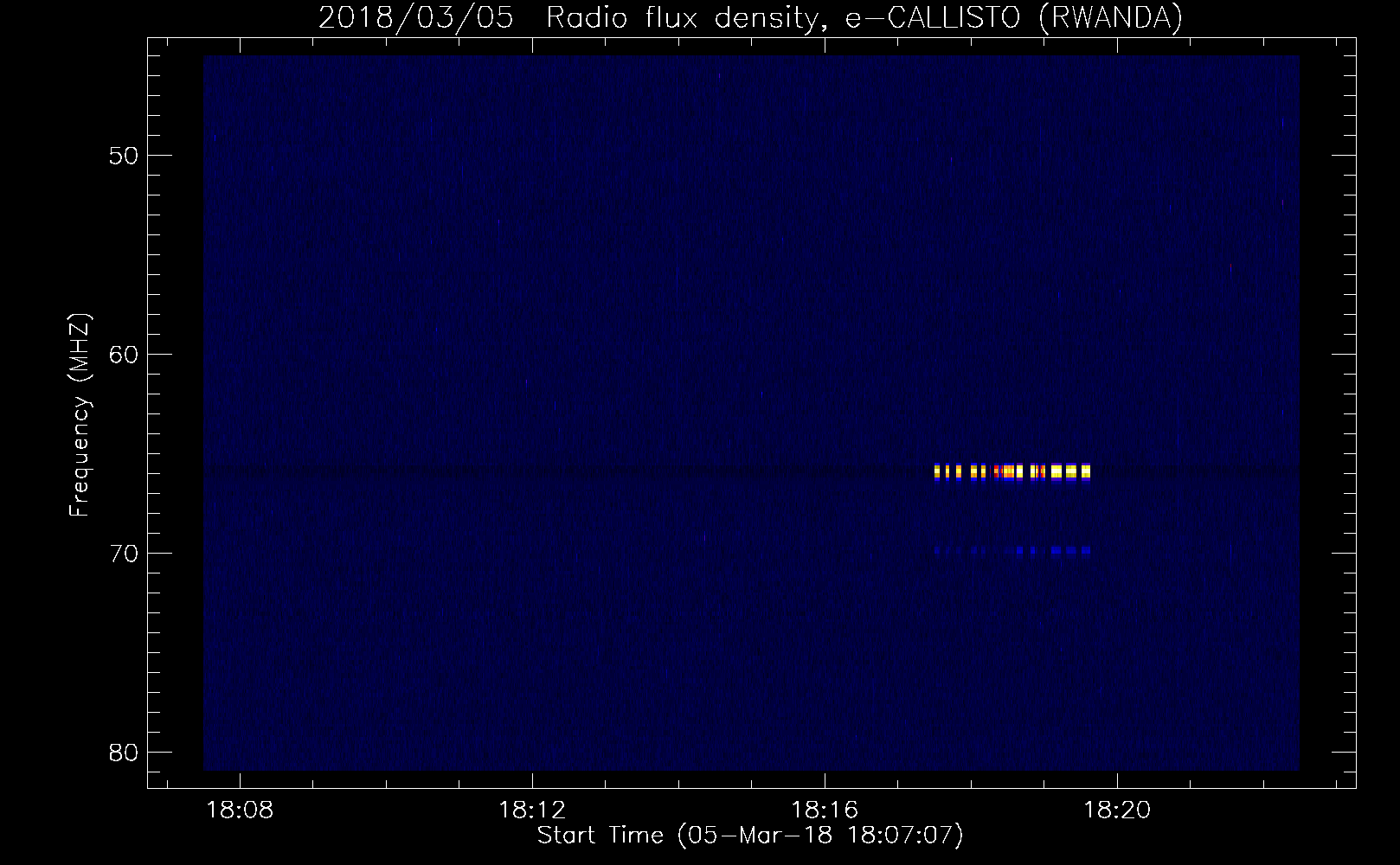Click the bright yellow burst near 66 MHz
This screenshot has height=865, width=1400.
1012,471
